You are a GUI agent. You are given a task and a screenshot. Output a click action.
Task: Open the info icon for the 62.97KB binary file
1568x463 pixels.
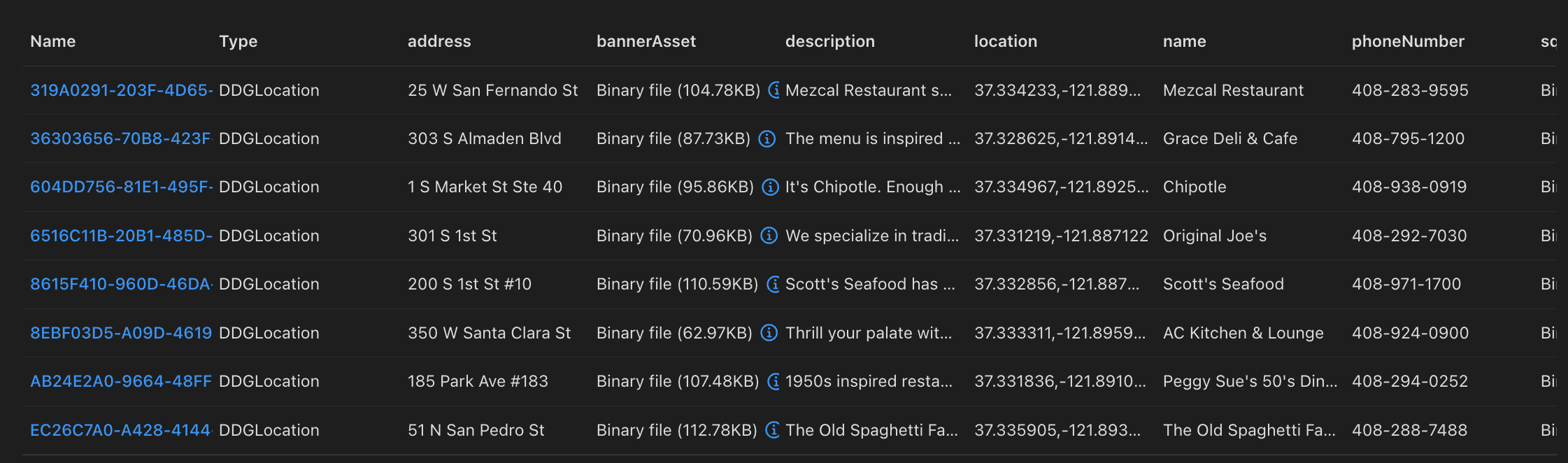coord(769,333)
